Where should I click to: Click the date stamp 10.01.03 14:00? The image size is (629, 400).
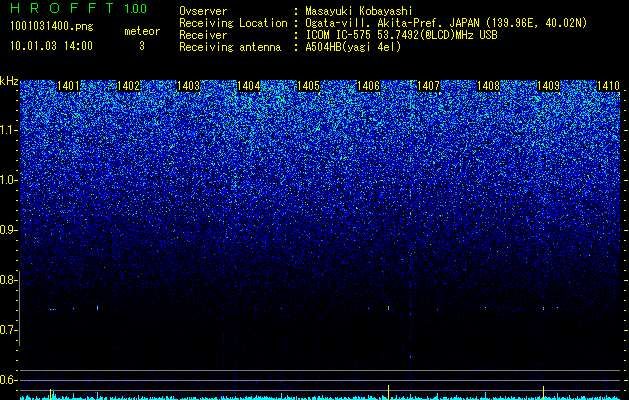click(51, 46)
